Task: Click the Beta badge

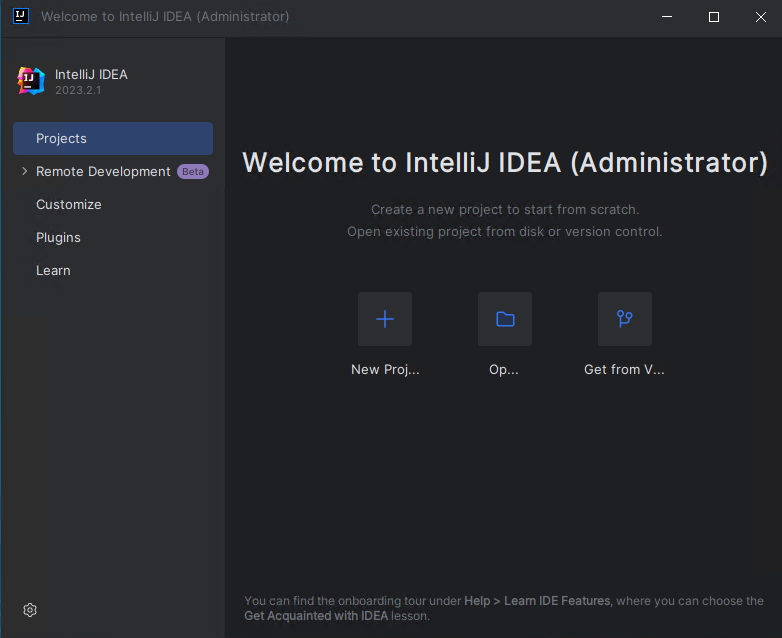Action: pyautogui.click(x=193, y=172)
